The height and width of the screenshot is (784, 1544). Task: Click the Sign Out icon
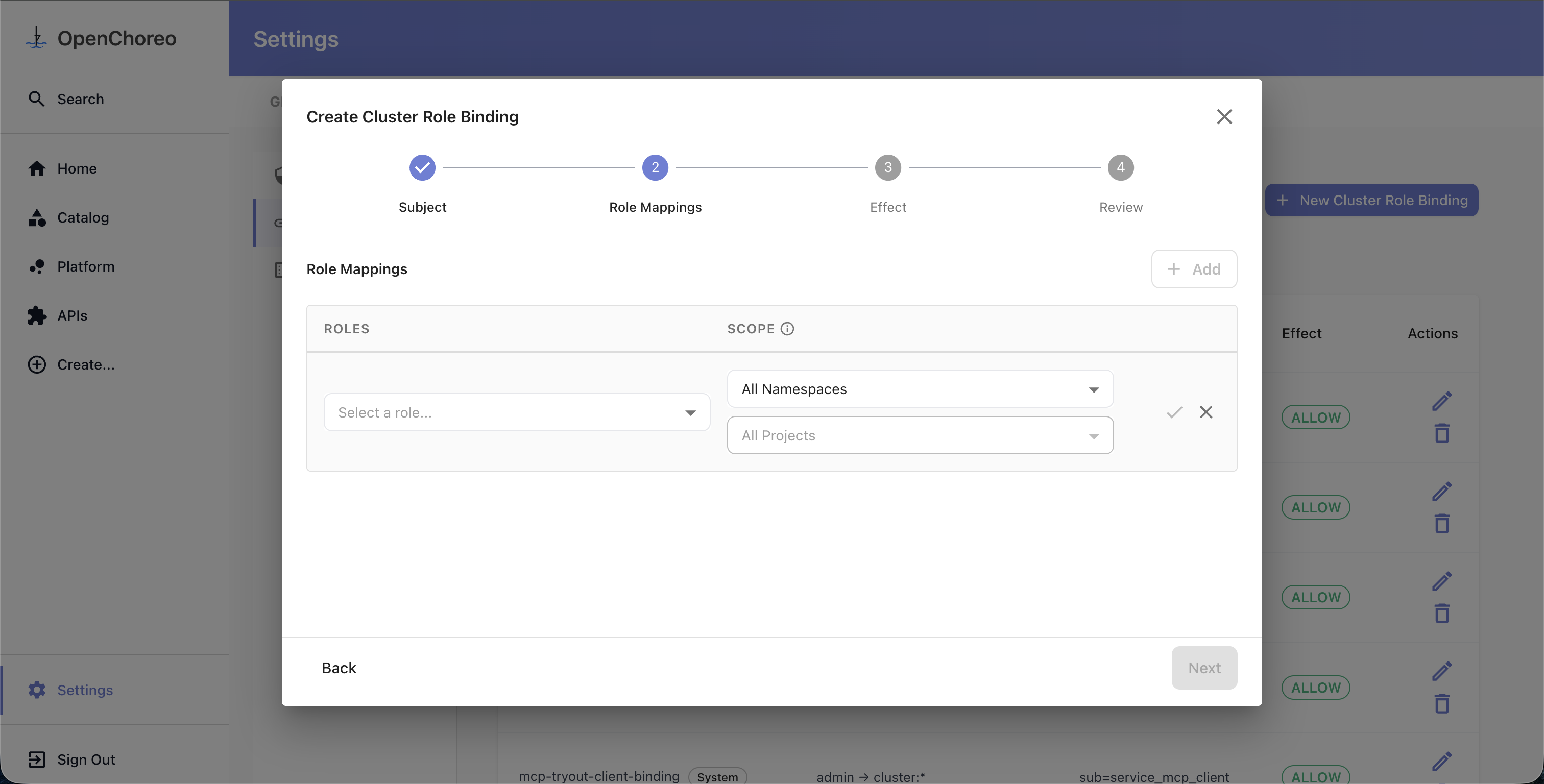[x=37, y=759]
